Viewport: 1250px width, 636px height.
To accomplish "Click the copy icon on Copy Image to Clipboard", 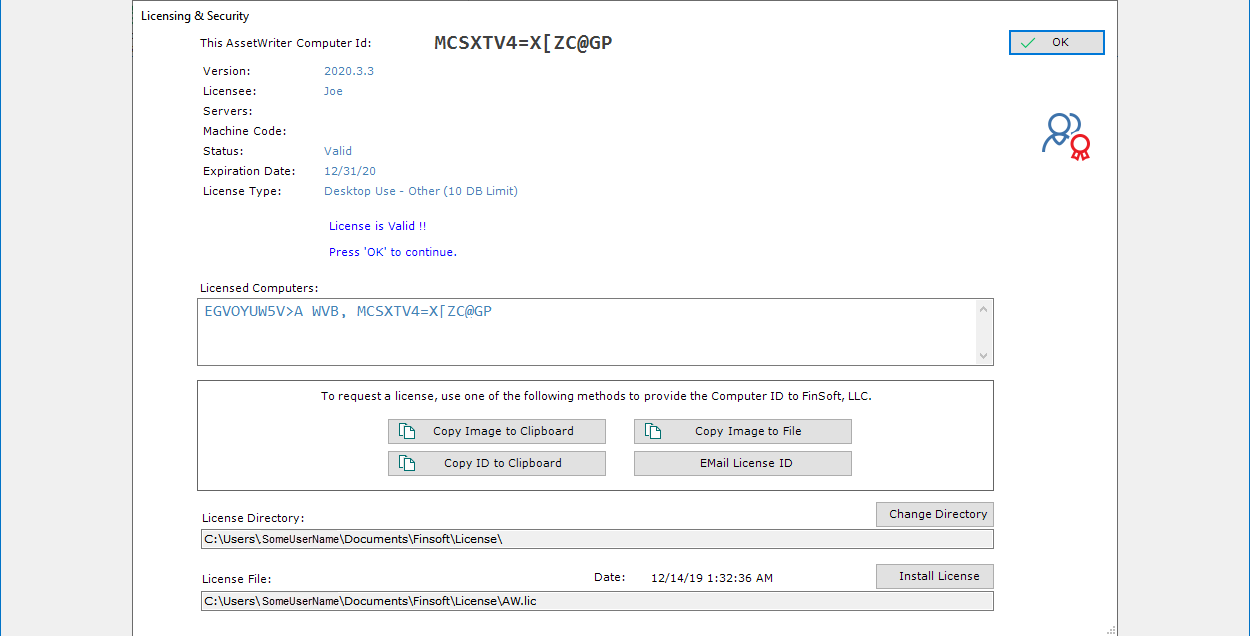I will coord(406,431).
